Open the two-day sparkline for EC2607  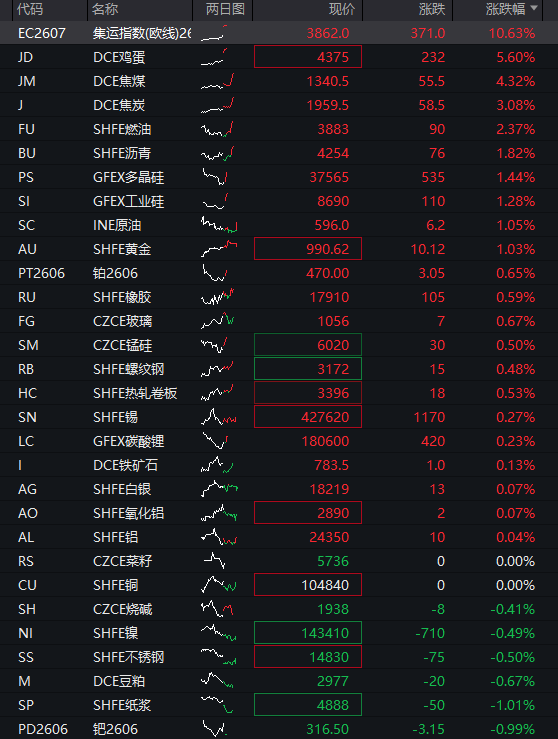coord(214,33)
